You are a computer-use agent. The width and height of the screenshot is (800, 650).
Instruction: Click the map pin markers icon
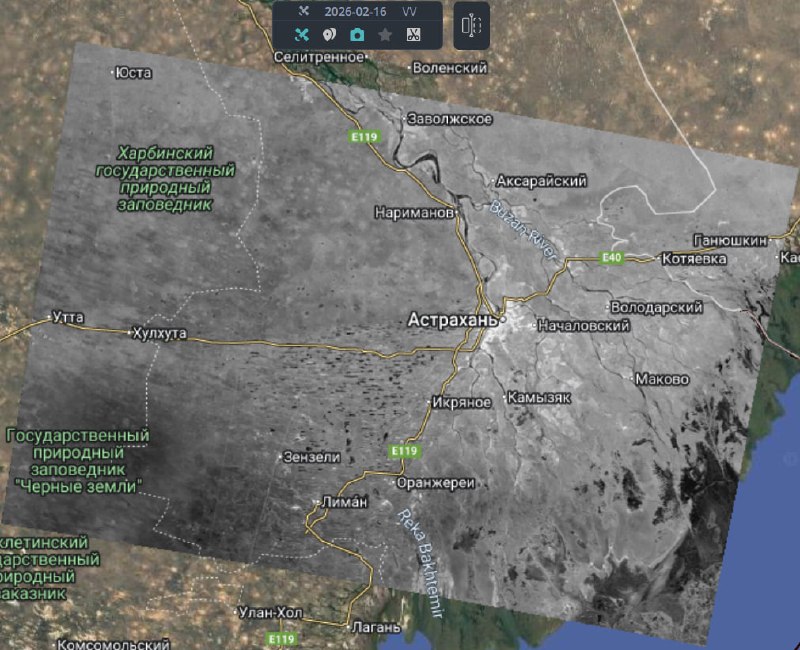coord(330,35)
